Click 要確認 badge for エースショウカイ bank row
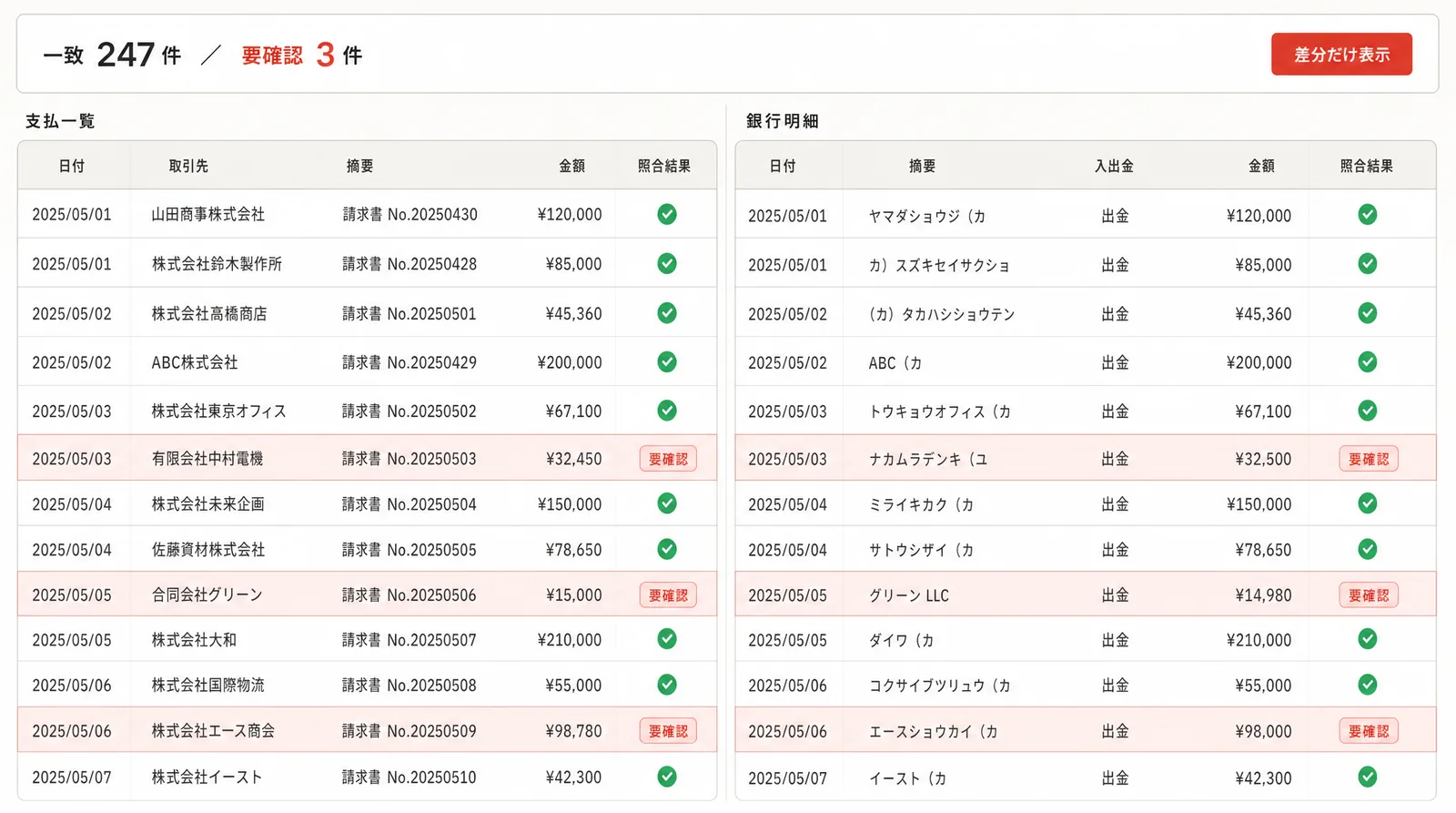Screen dimensions: 1456x813 [x=1369, y=731]
